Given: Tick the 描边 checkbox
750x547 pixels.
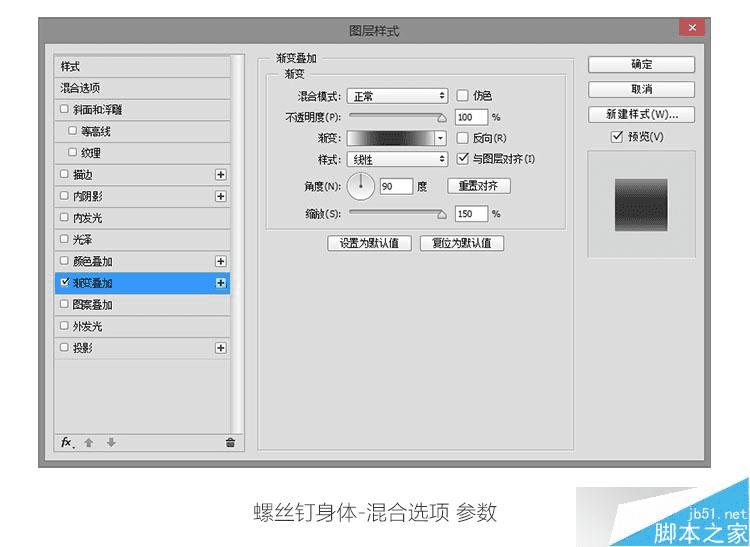Looking at the screenshot, I should (64, 174).
